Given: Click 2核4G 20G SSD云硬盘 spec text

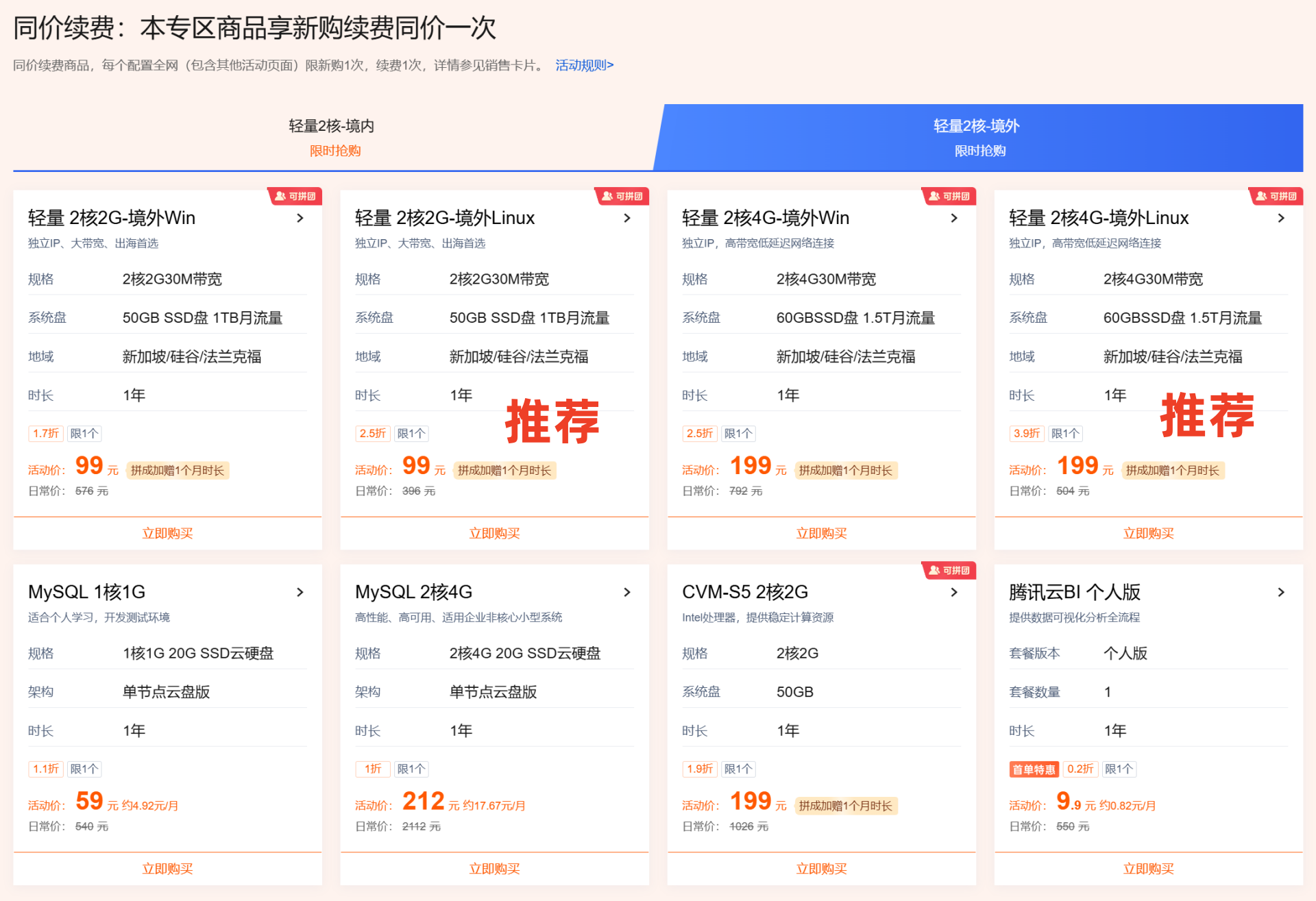Looking at the screenshot, I should [x=525, y=653].
